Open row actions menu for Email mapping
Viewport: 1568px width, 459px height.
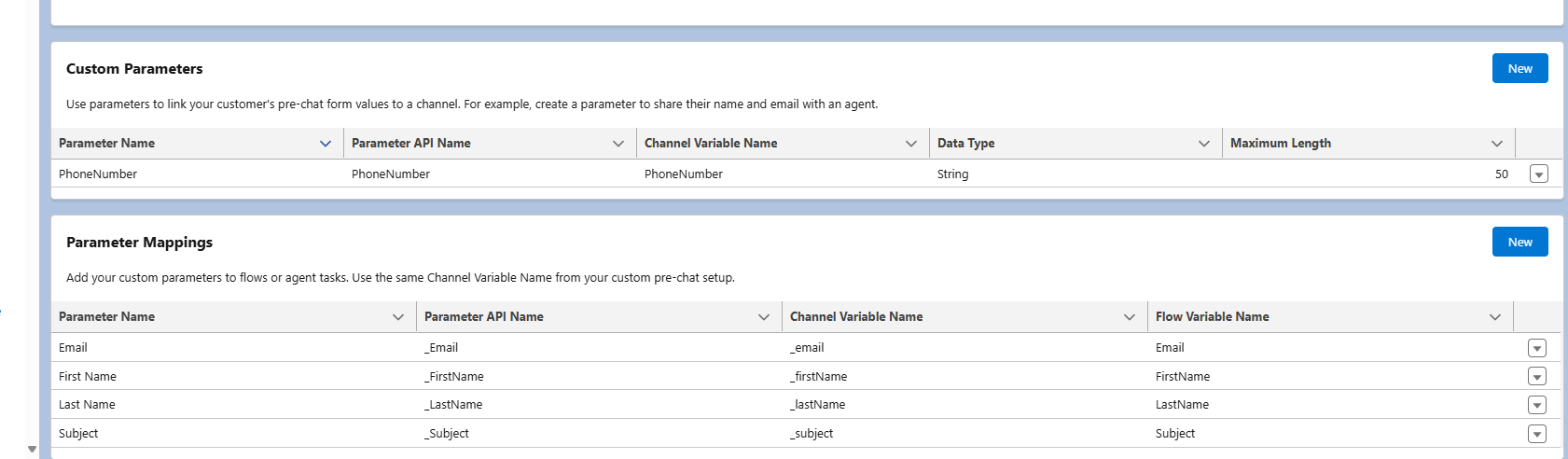[1536, 348]
